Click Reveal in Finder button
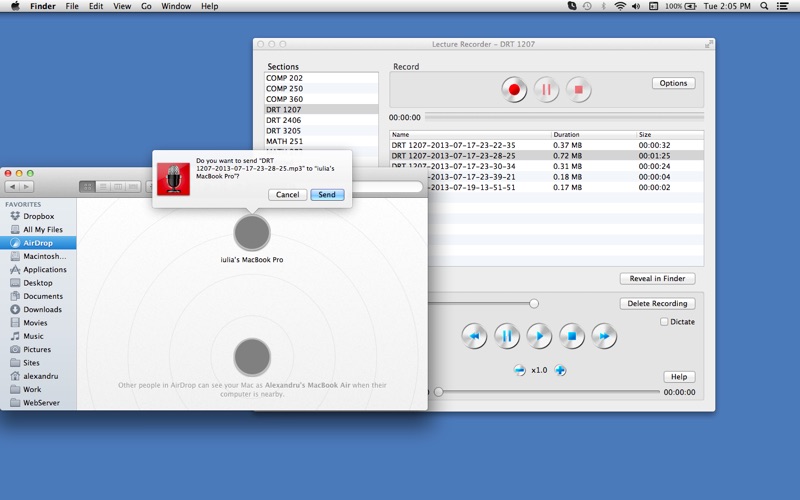 [x=657, y=279]
